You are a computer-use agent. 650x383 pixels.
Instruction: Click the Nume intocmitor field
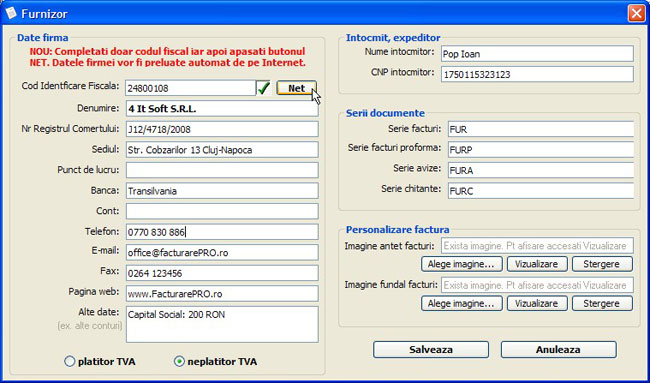coord(537,53)
